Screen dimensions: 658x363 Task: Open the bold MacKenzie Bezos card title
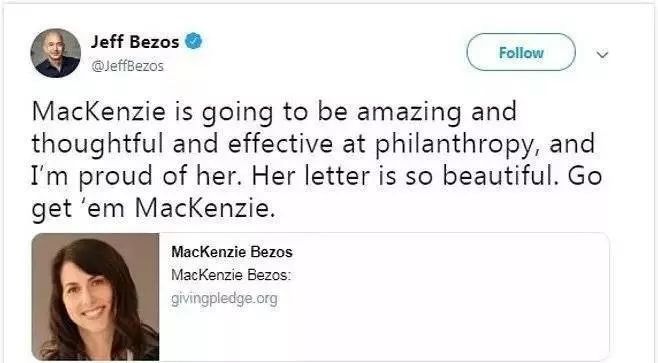click(x=232, y=252)
